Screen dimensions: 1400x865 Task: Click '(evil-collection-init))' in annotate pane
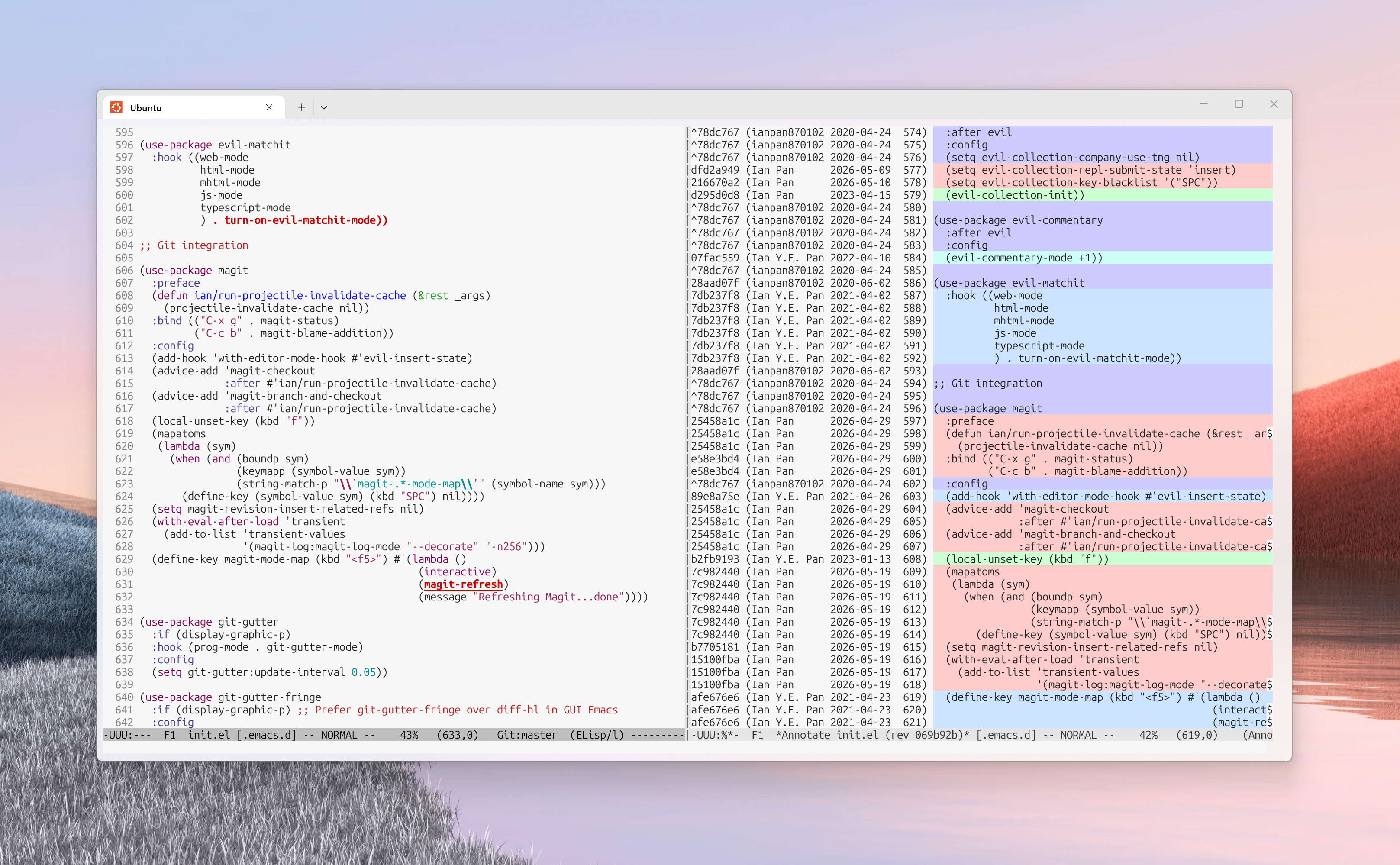coord(1015,196)
